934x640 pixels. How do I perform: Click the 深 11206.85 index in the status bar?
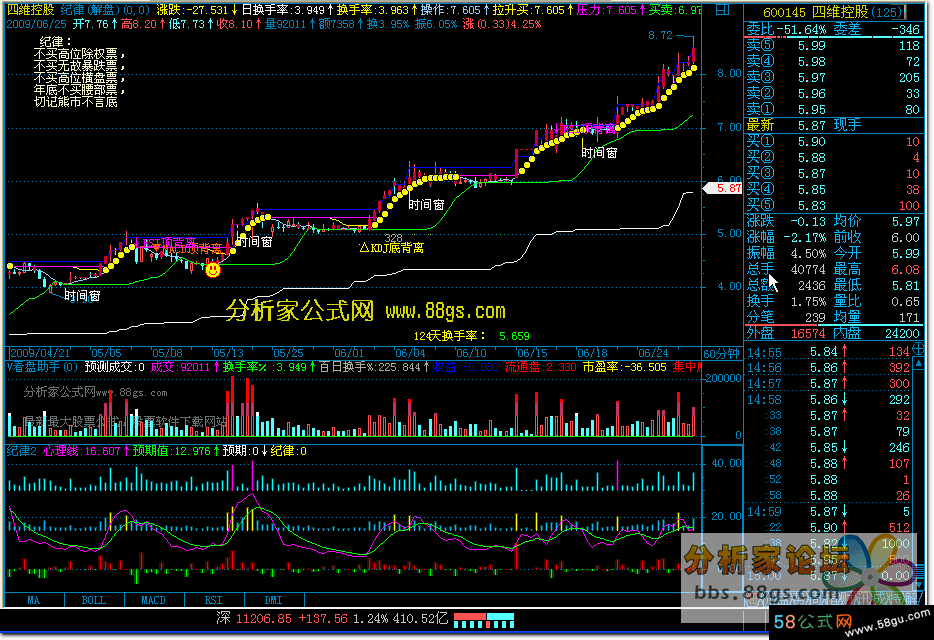pyautogui.click(x=253, y=619)
